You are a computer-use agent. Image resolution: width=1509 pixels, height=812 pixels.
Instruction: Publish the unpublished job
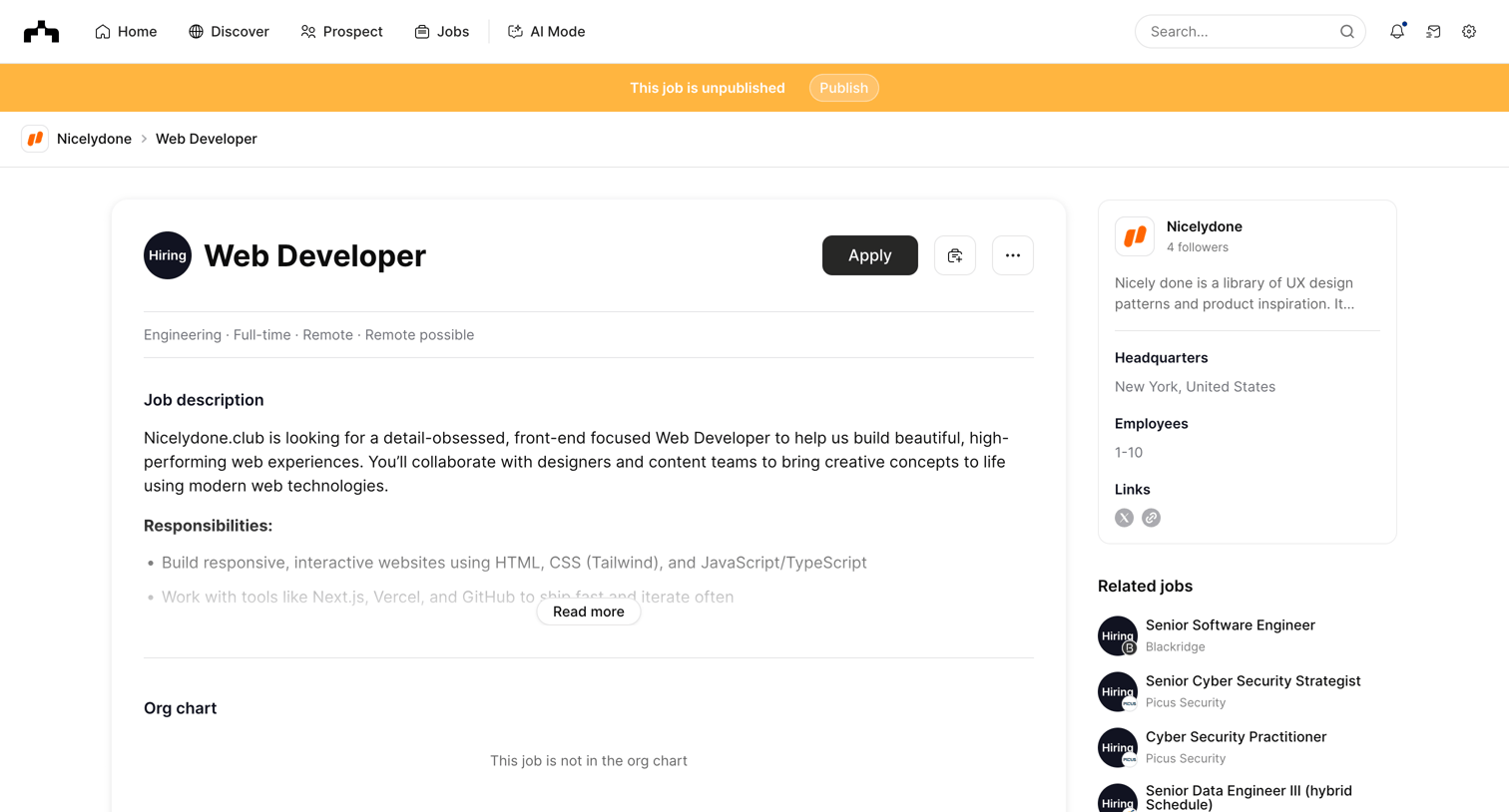click(x=843, y=88)
